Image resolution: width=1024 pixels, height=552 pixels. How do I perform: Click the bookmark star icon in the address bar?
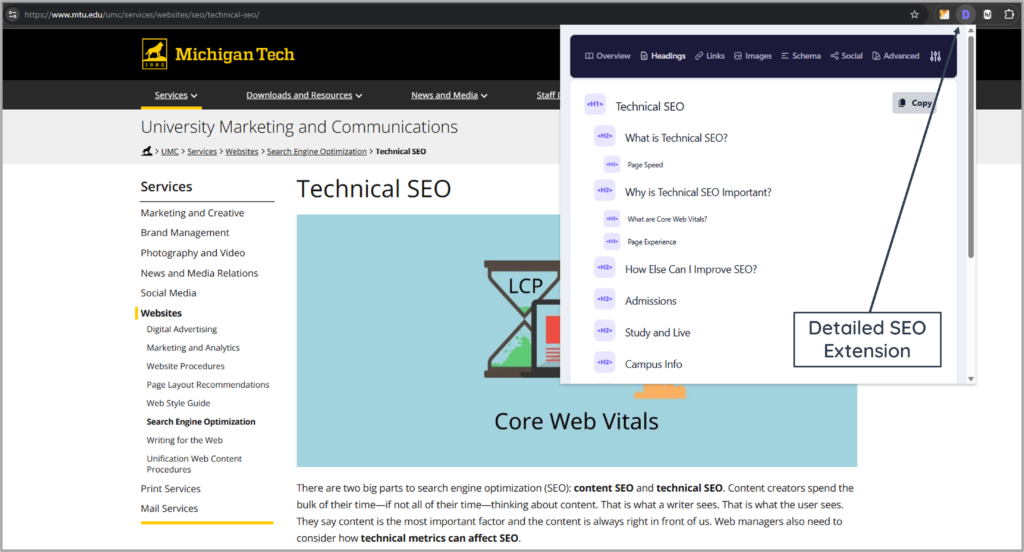(x=914, y=14)
